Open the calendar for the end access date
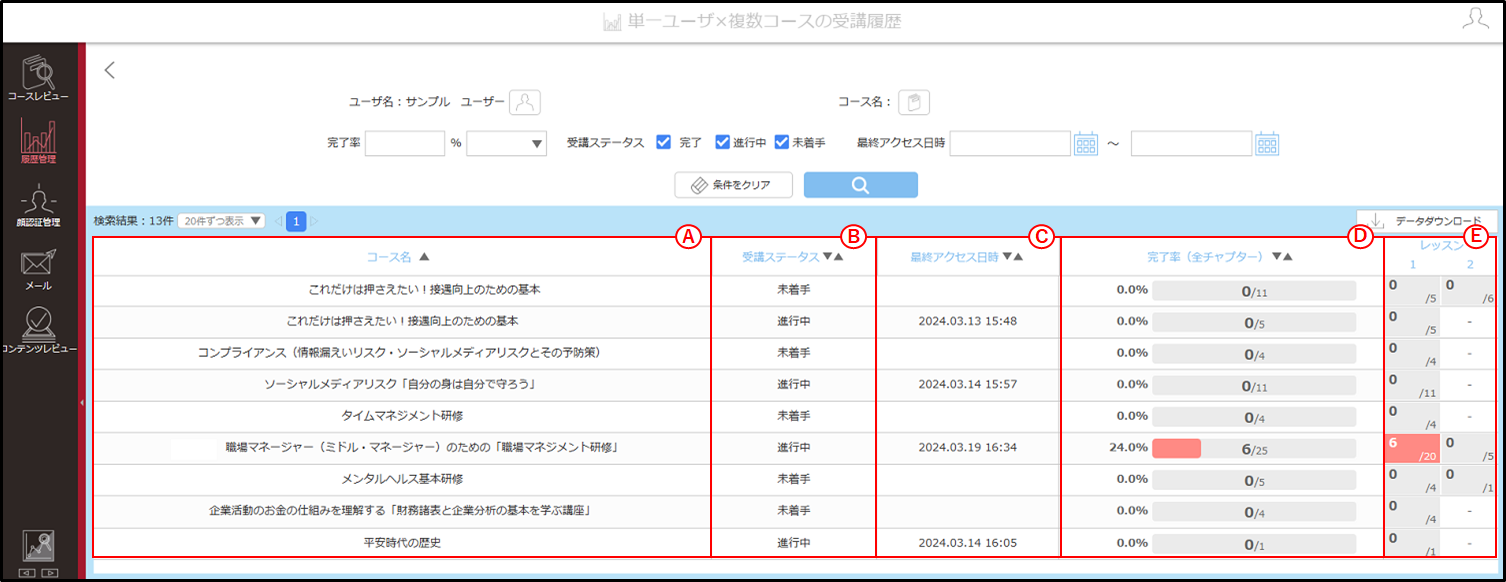This screenshot has height=582, width=1506. [x=1267, y=144]
